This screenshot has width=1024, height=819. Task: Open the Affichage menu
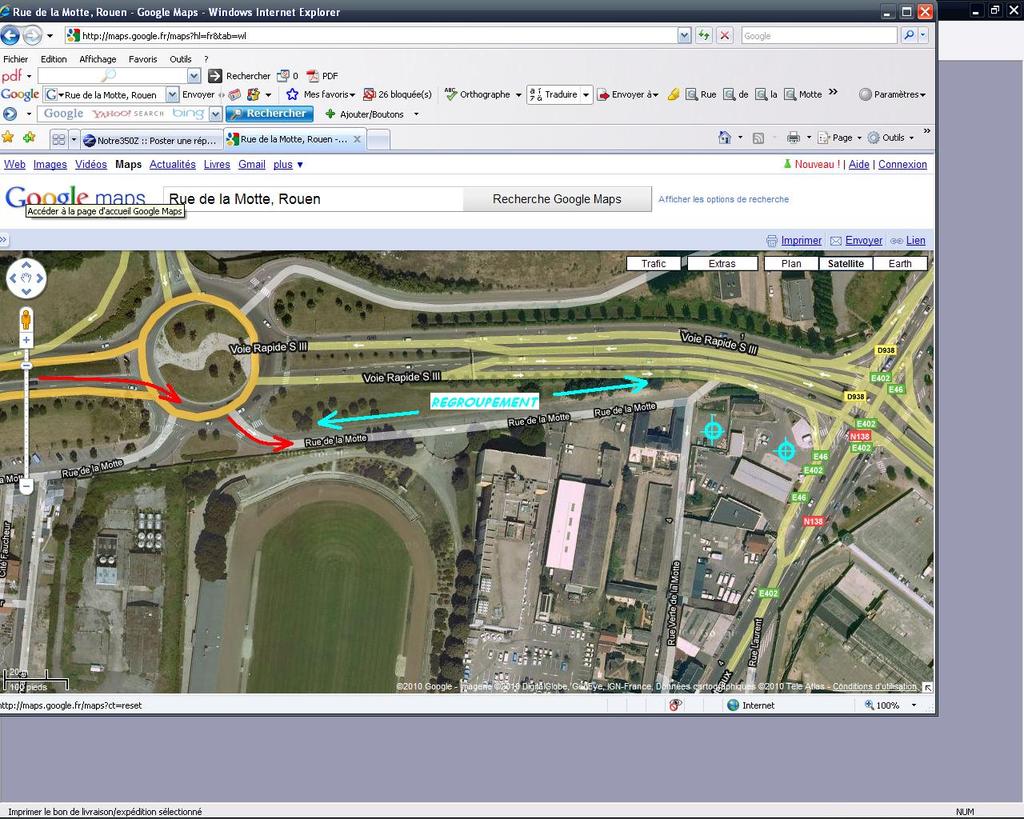point(98,59)
